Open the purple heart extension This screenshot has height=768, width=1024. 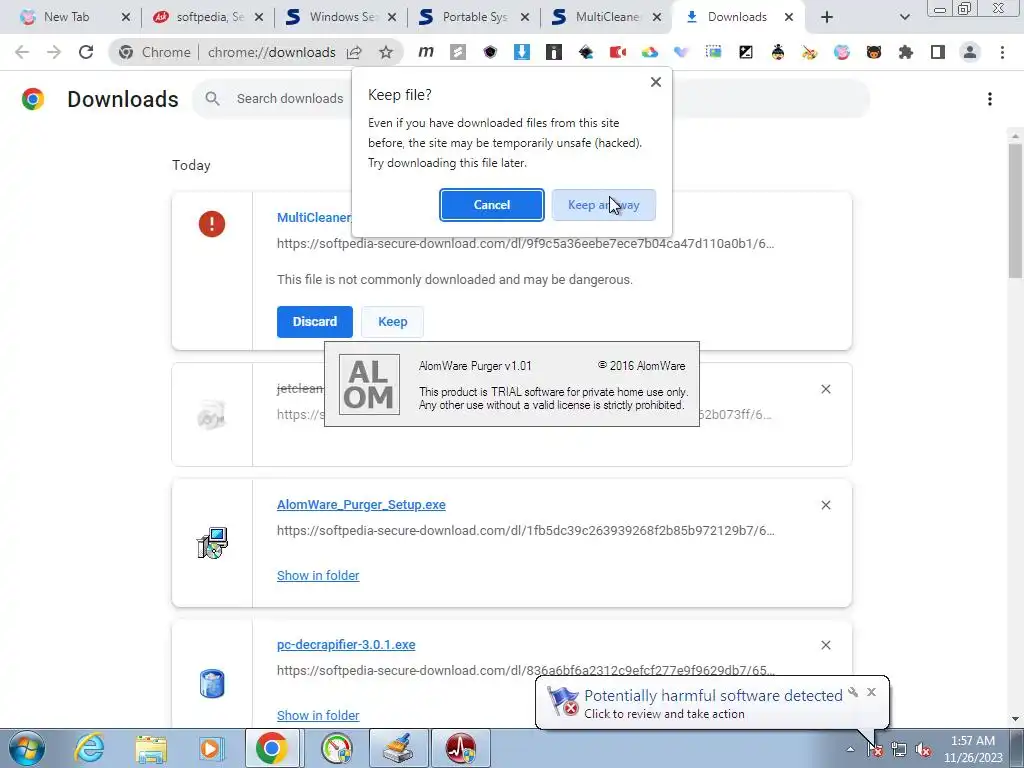click(681, 52)
